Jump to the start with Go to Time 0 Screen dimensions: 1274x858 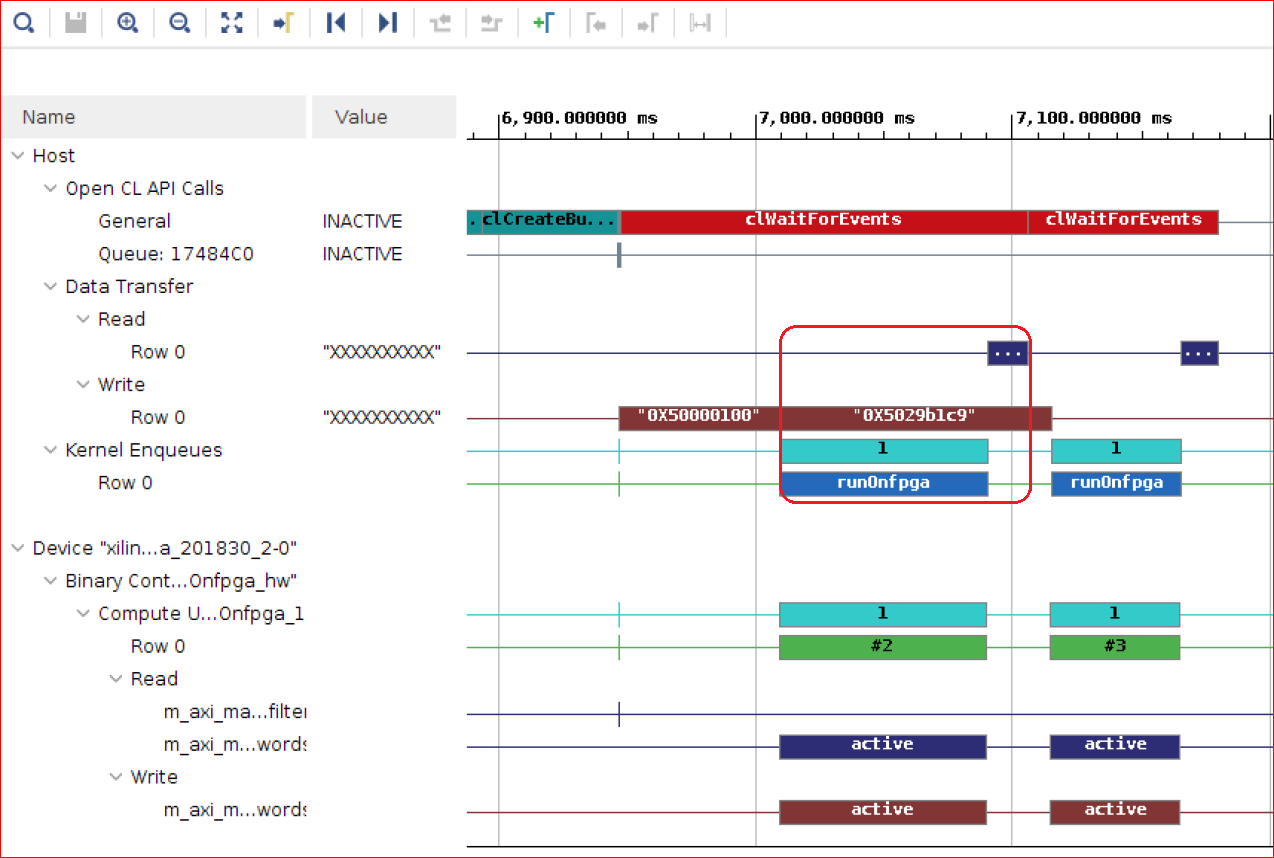click(x=336, y=23)
